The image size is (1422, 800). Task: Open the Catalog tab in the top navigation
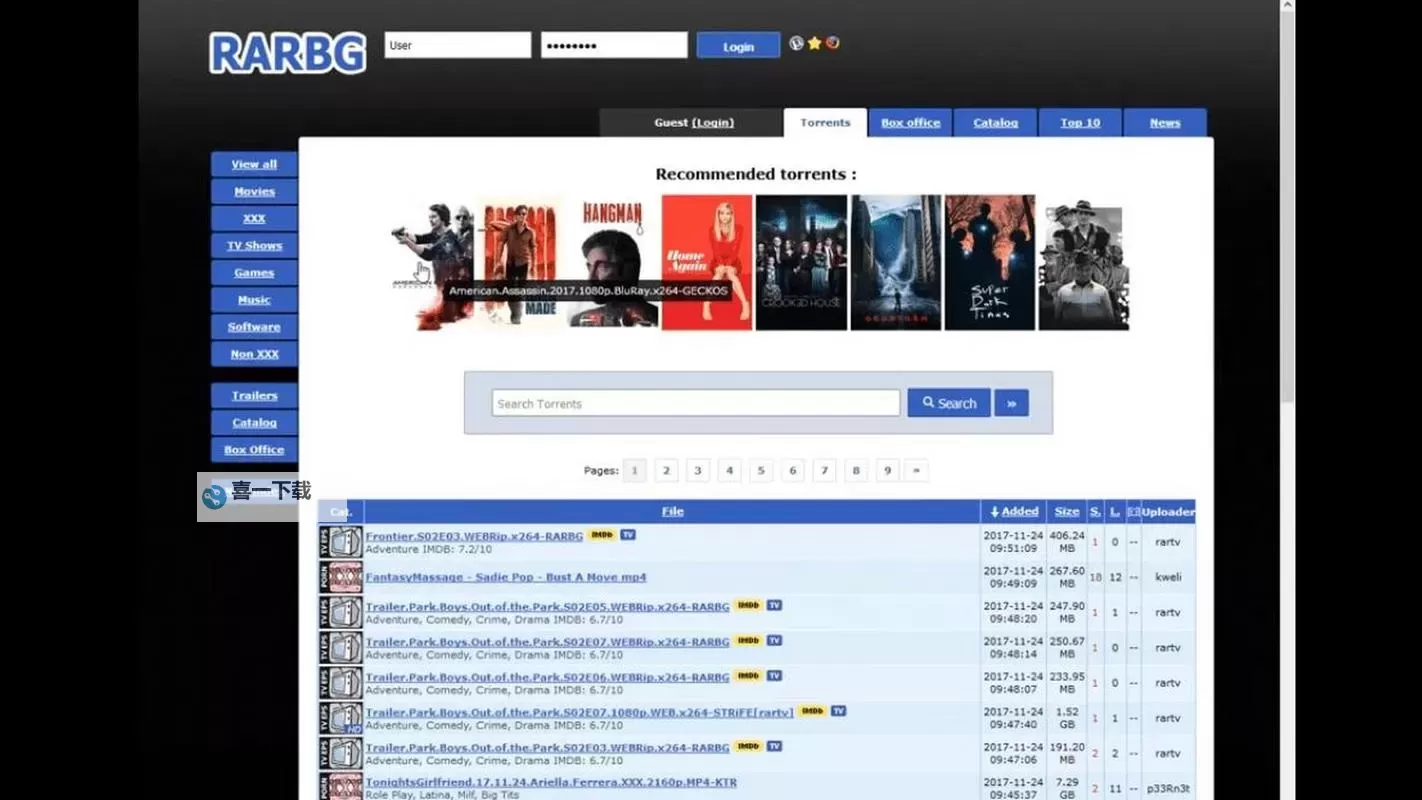pos(995,123)
